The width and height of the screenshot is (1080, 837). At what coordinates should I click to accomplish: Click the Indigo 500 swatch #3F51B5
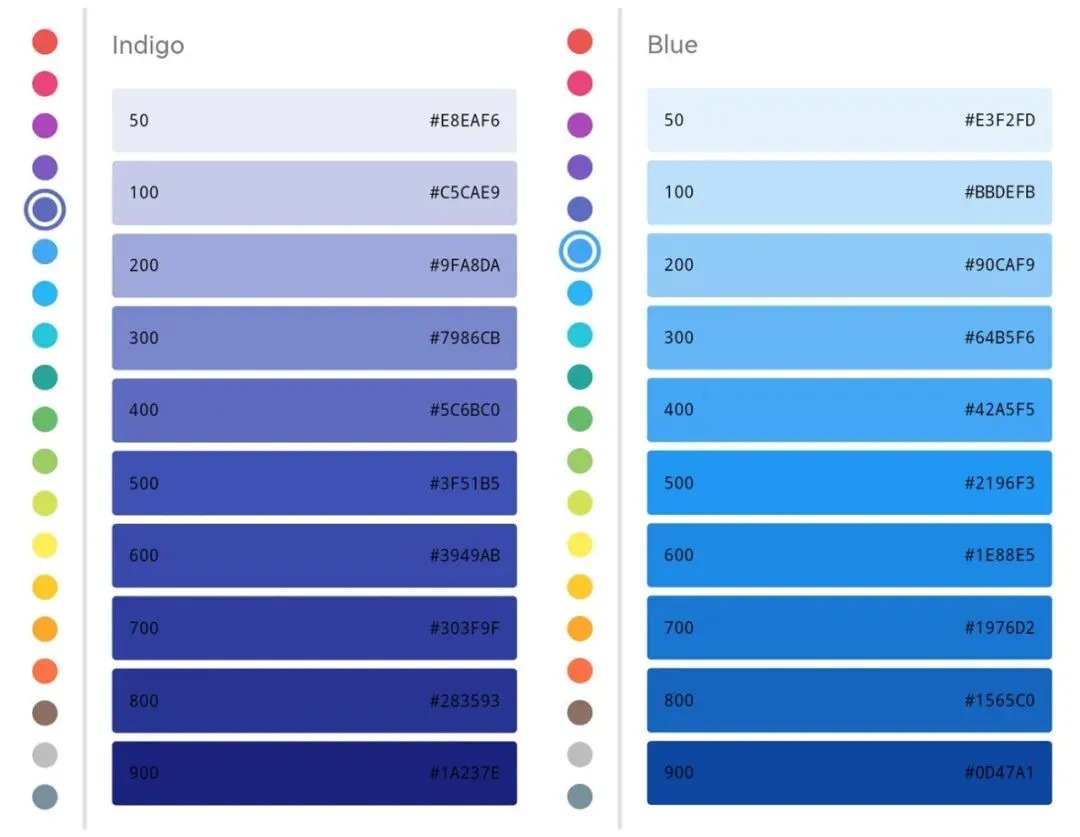point(314,483)
